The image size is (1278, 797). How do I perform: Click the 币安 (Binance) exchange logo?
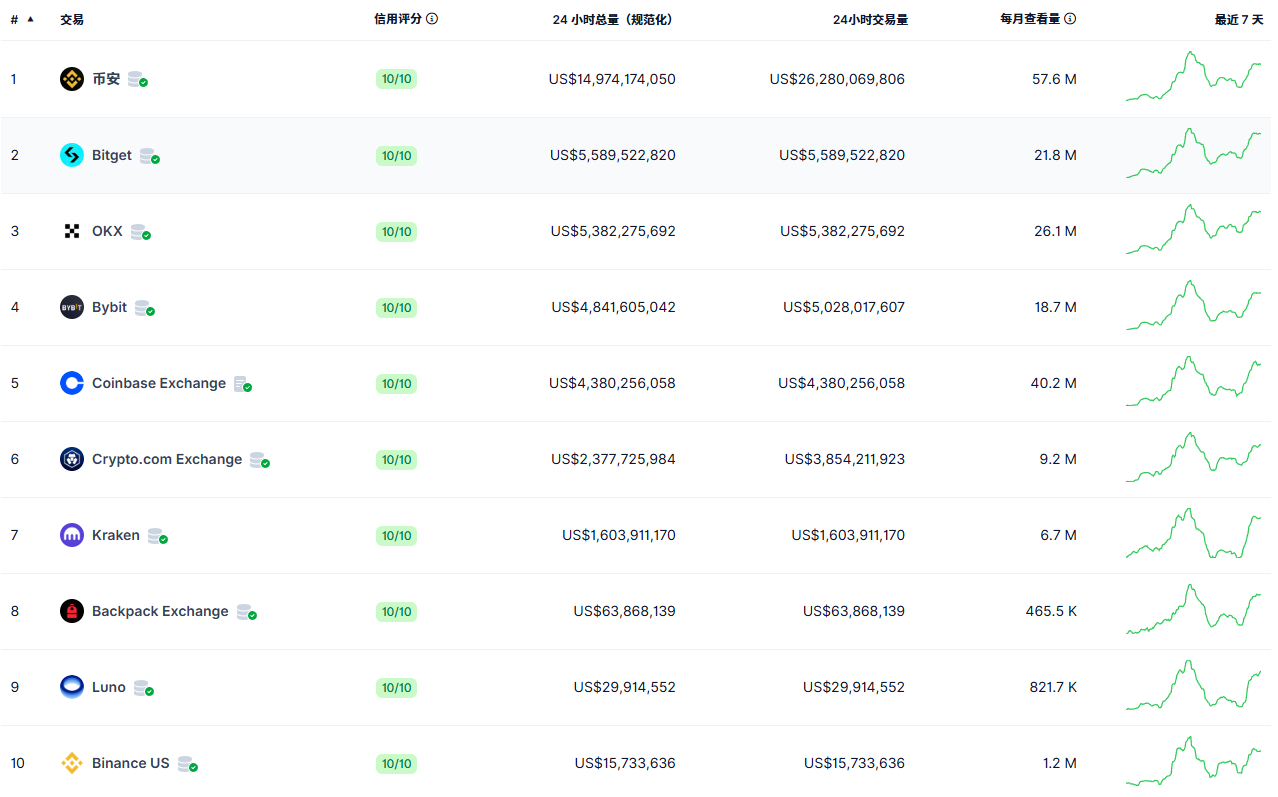click(72, 79)
